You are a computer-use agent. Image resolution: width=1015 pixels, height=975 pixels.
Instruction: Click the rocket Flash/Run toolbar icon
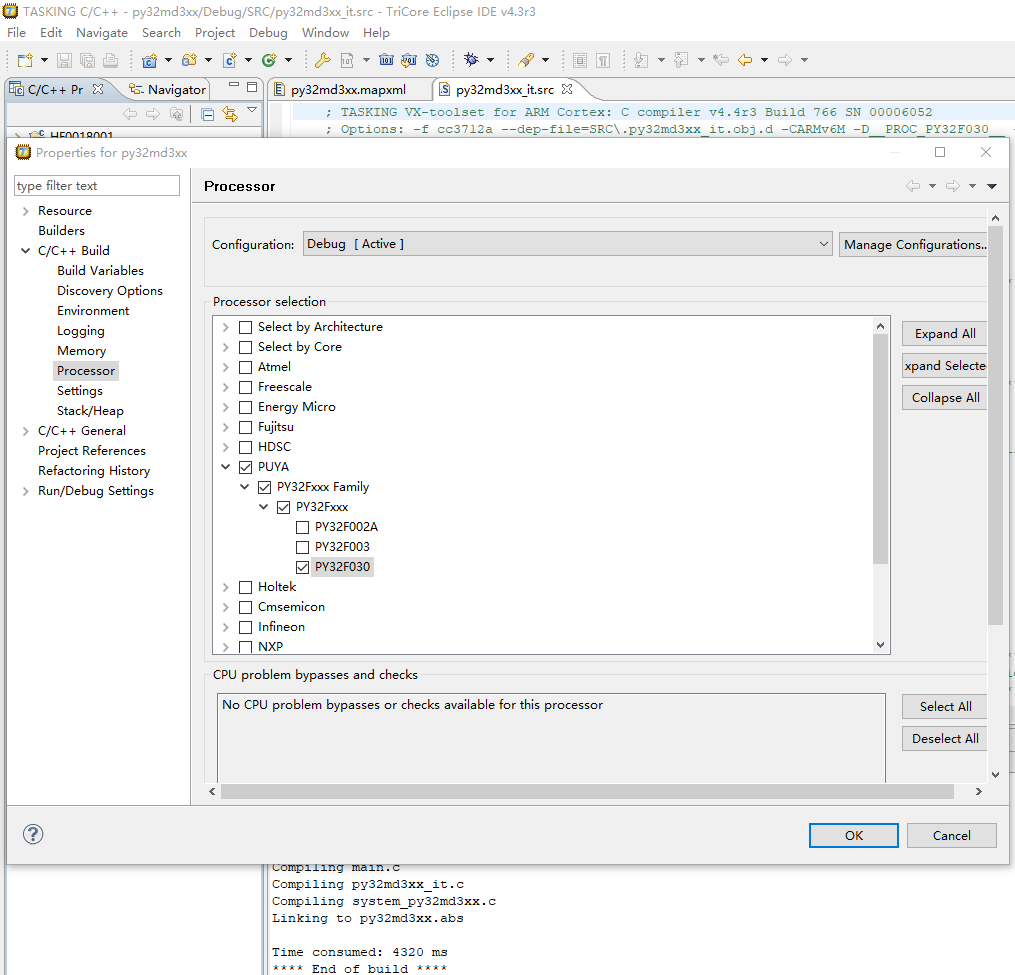[527, 60]
